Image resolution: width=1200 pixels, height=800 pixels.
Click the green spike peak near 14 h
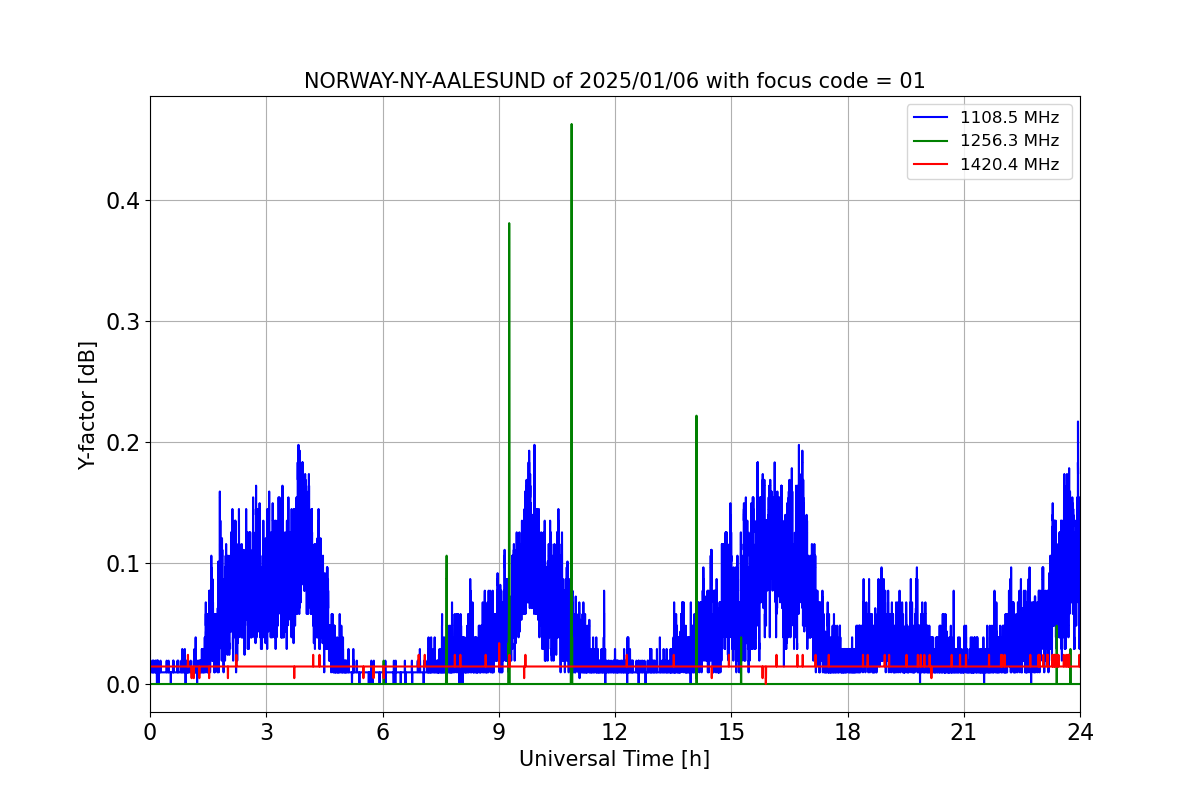coord(696,418)
